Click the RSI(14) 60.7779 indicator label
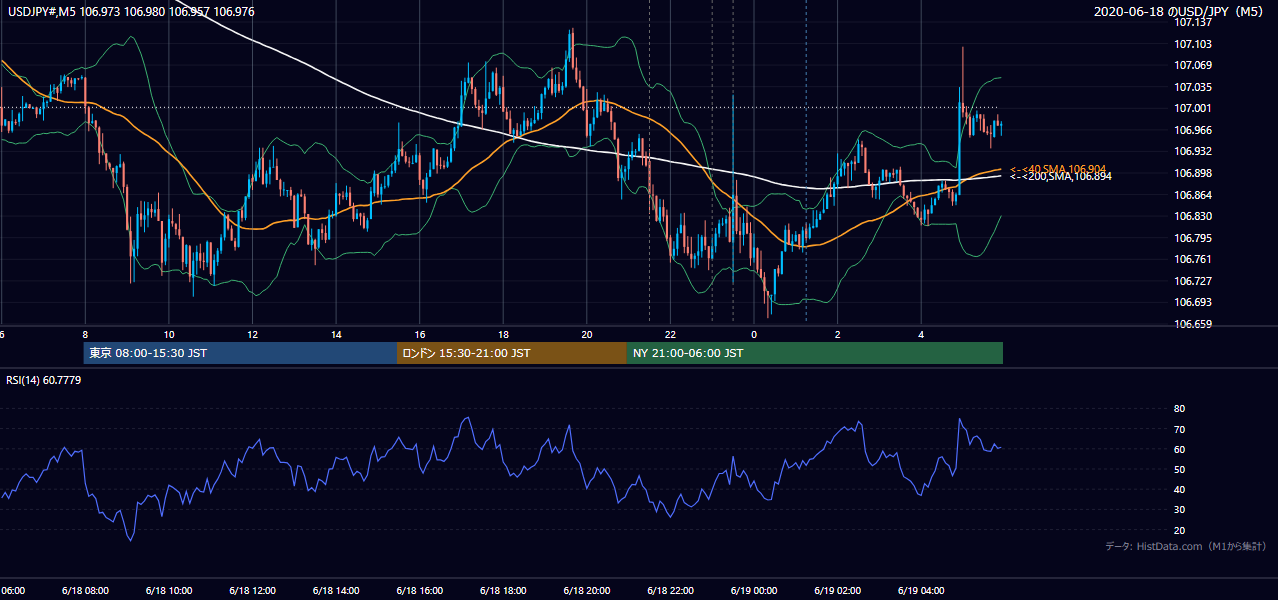Viewport: 1278px width, 600px height. 44,380
